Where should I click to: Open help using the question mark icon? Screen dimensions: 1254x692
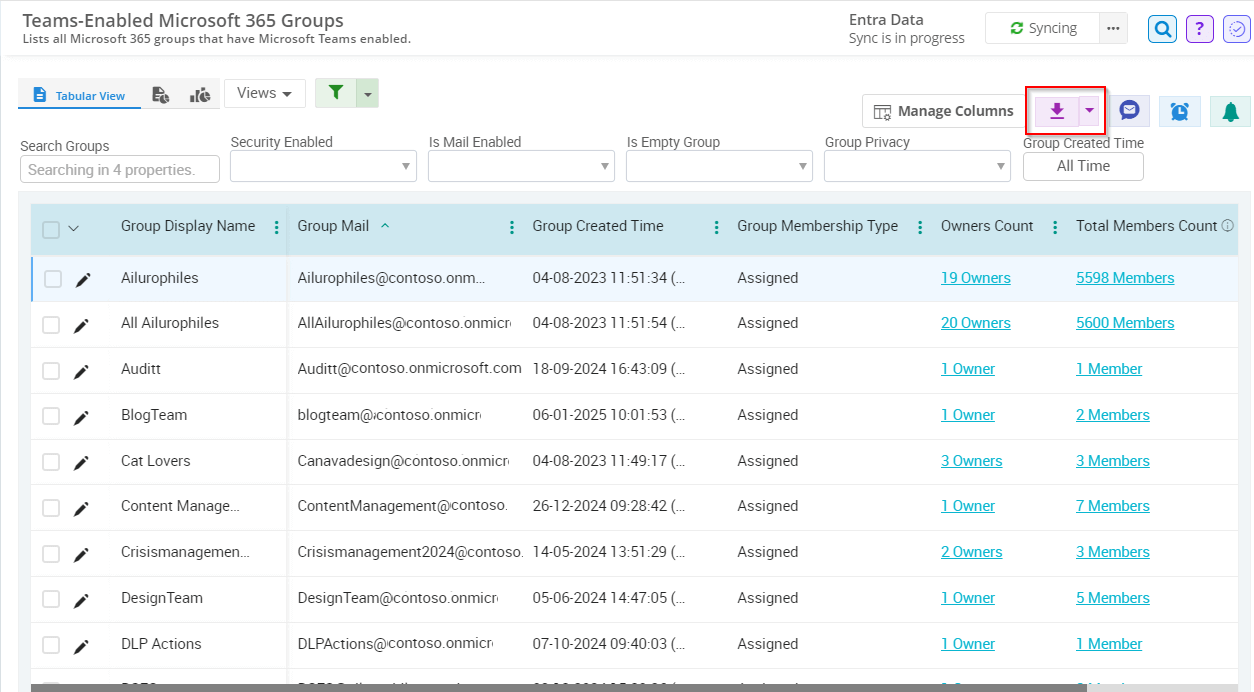tap(1199, 28)
